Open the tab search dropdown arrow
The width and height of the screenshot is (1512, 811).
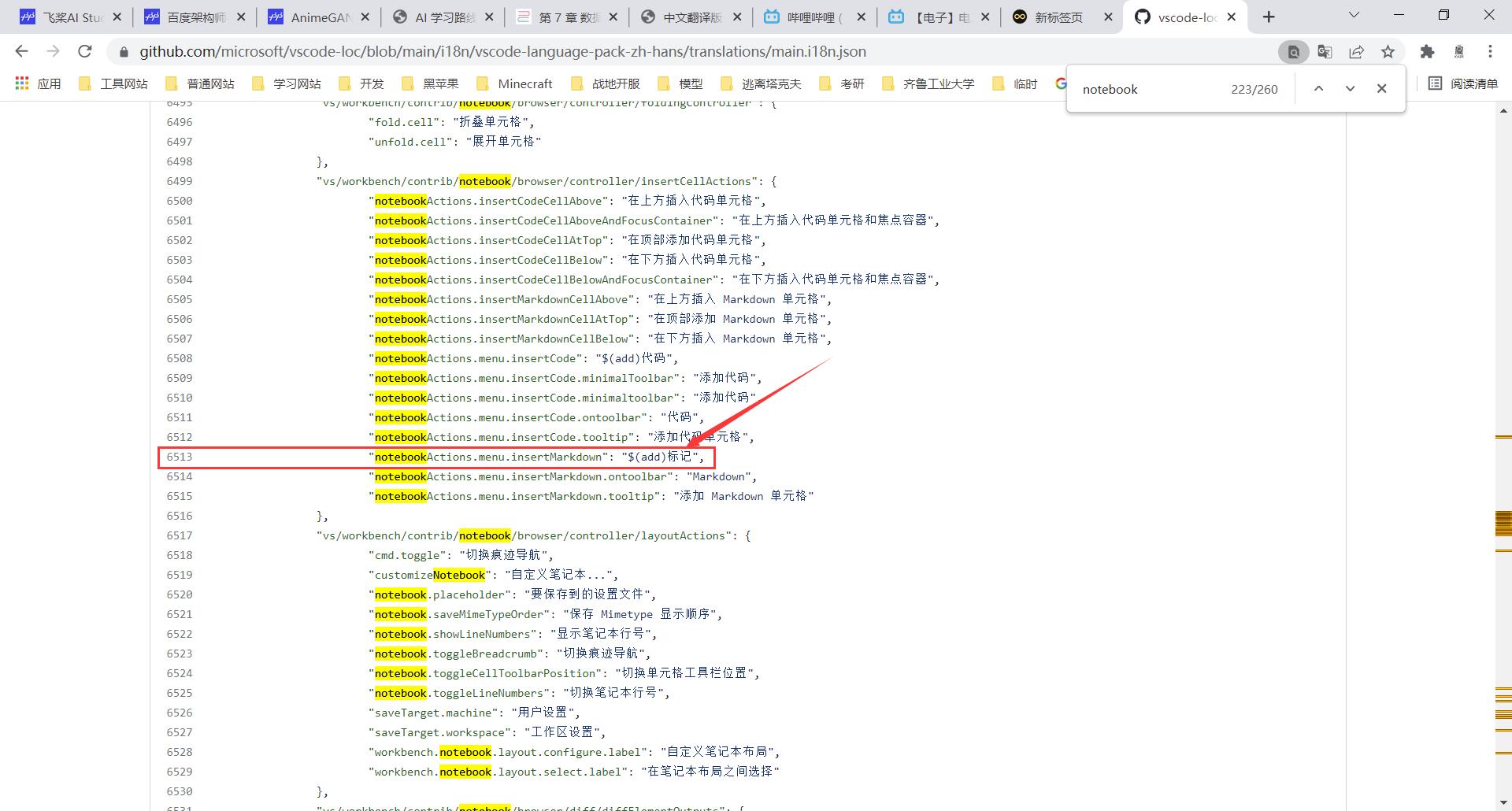click(1354, 15)
